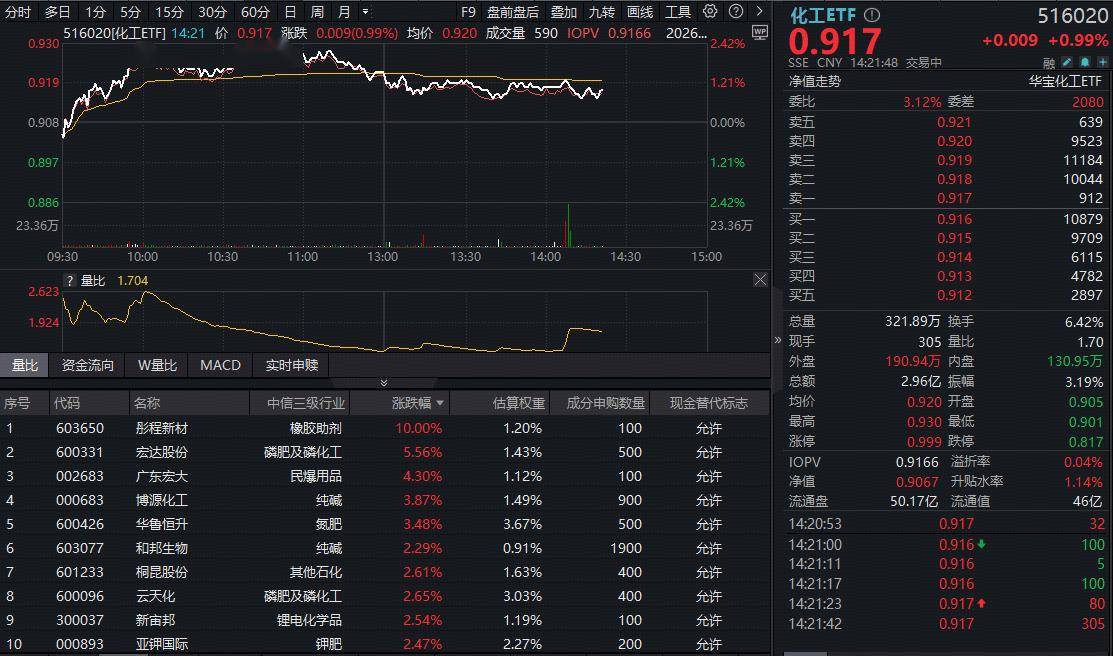Switch to MACD indicator tab
The width and height of the screenshot is (1113, 656).
(x=220, y=365)
